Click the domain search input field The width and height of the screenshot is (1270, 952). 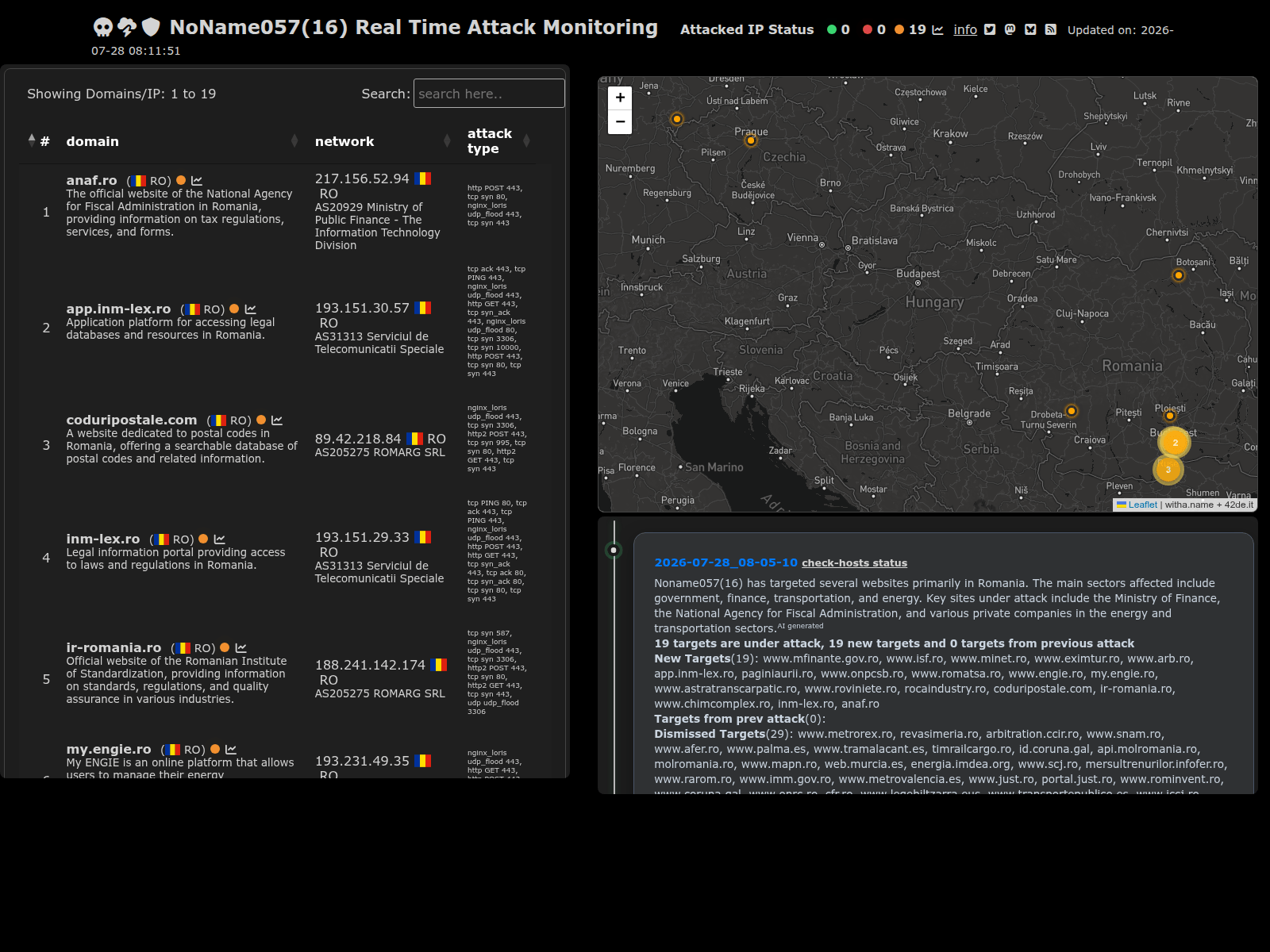click(x=489, y=94)
